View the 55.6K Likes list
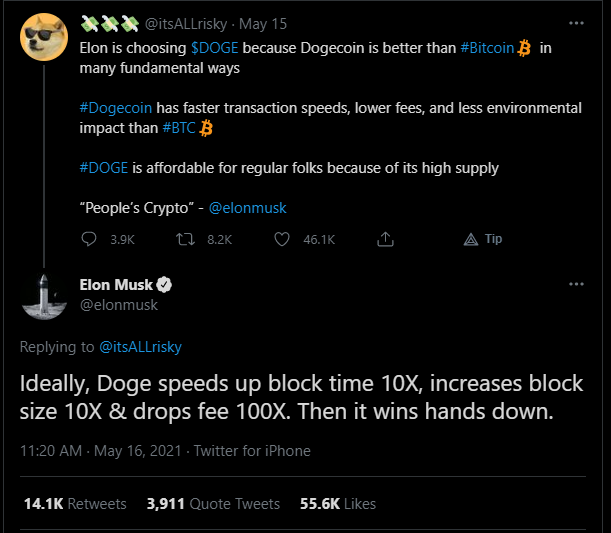This screenshot has height=533, width=611. (x=338, y=504)
